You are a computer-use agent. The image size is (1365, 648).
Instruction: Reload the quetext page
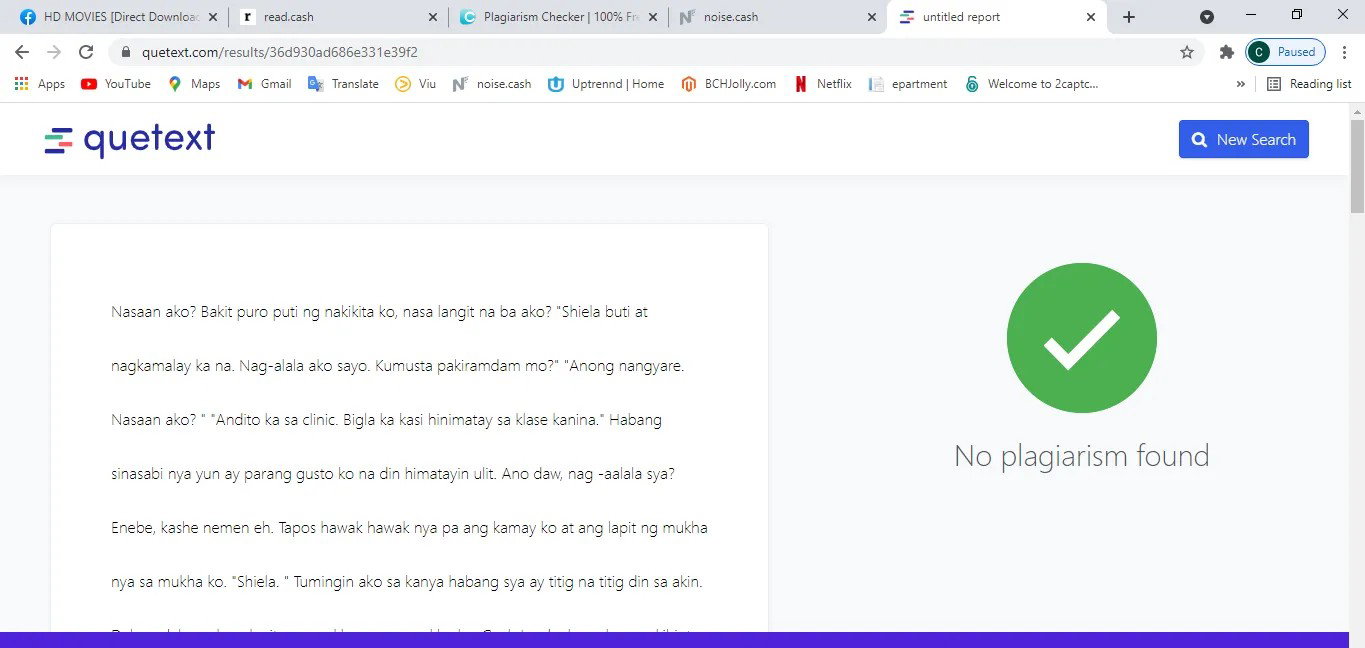(x=86, y=52)
